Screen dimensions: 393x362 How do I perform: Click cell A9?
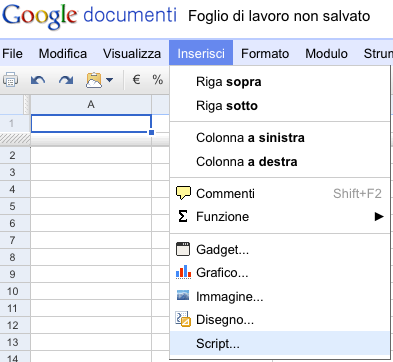tap(91, 274)
